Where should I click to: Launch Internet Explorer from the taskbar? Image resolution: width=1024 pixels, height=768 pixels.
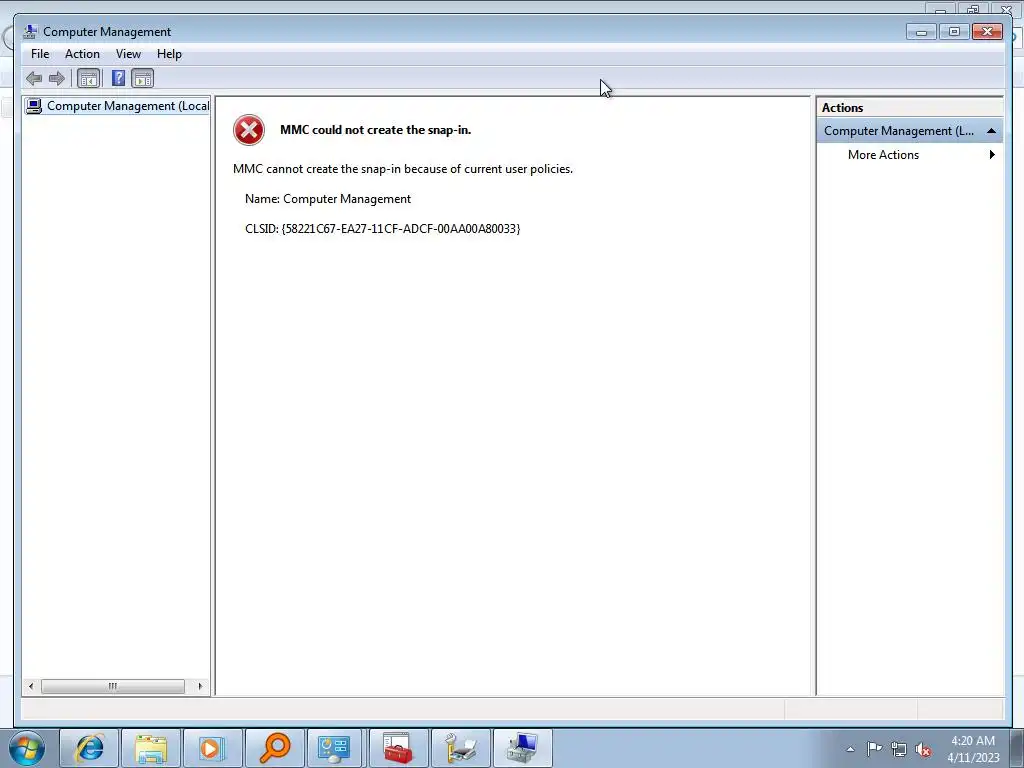(89, 748)
